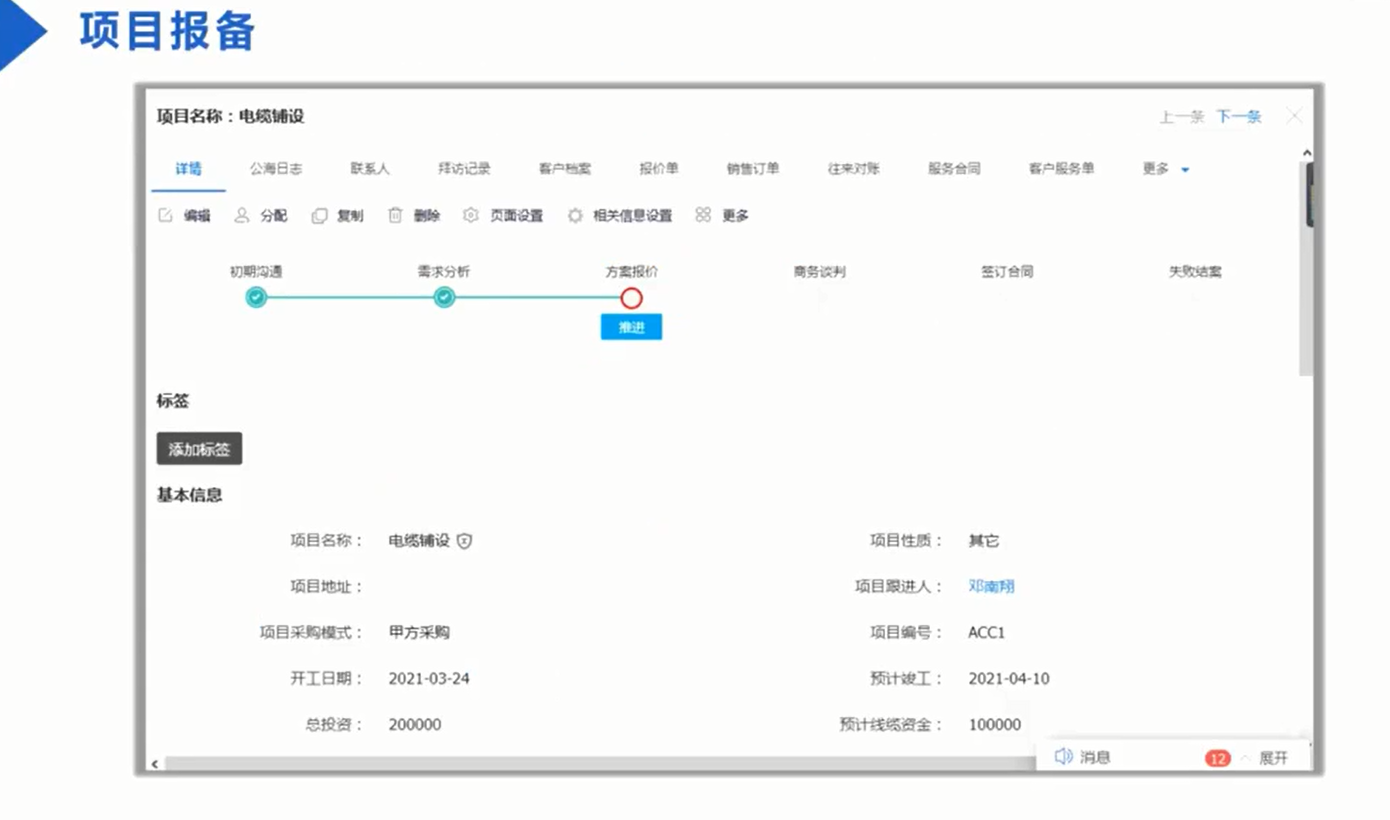1390x820 pixels.
Task: Expand the 更多 tabs dropdown arrow
Action: pyautogui.click(x=1185, y=170)
